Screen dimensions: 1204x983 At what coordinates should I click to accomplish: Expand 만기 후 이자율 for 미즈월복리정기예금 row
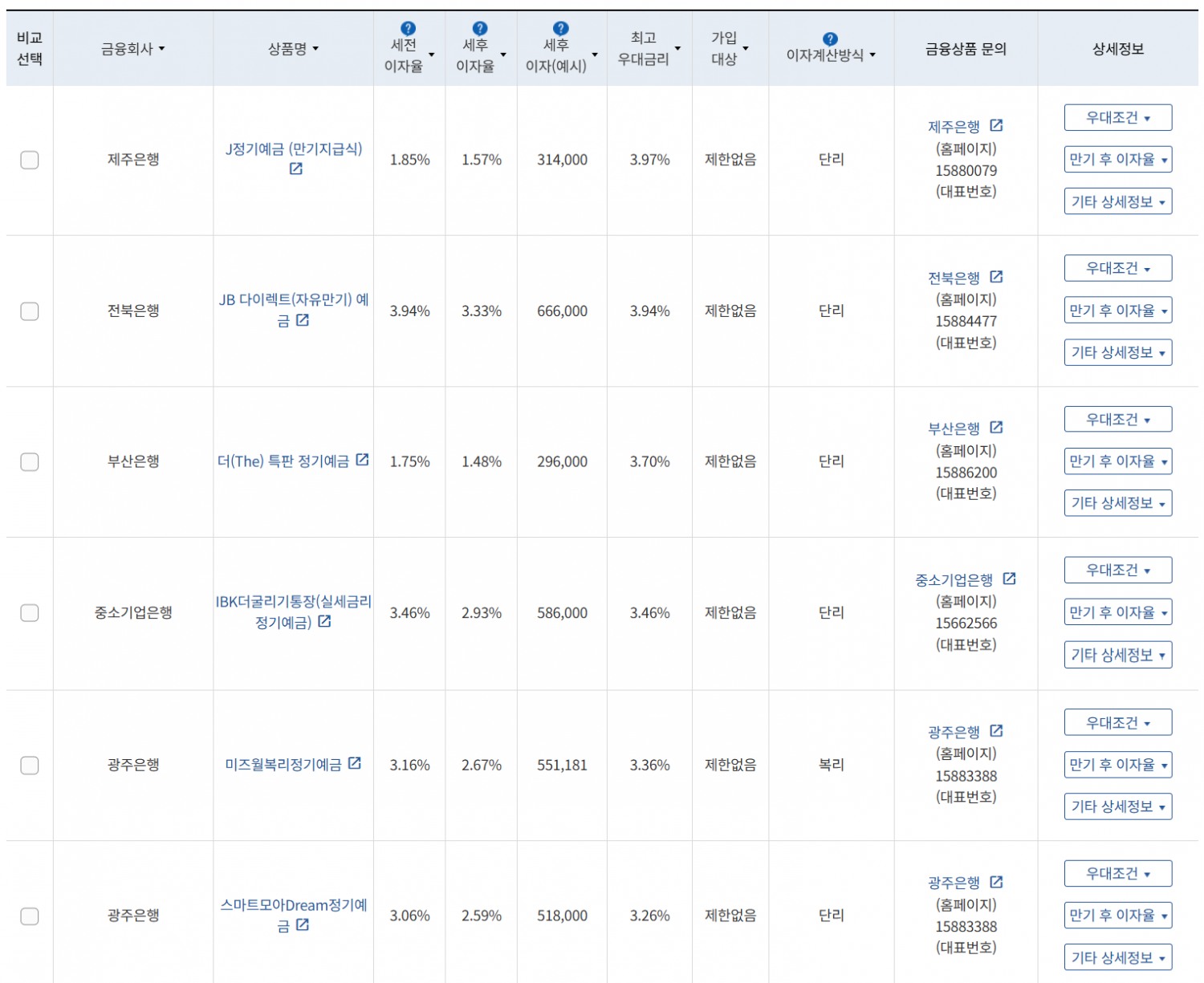click(1117, 765)
